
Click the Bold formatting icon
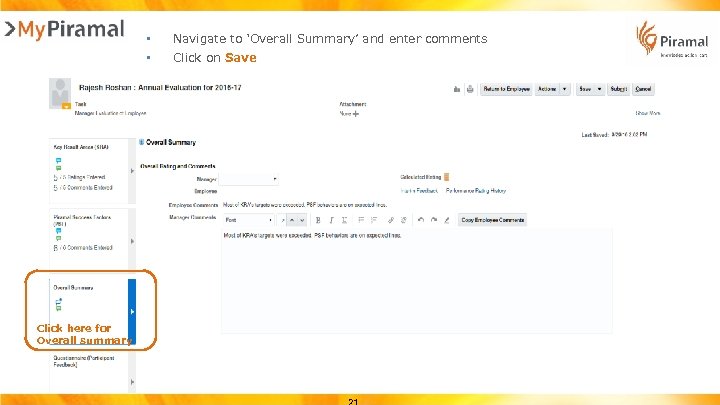318,220
